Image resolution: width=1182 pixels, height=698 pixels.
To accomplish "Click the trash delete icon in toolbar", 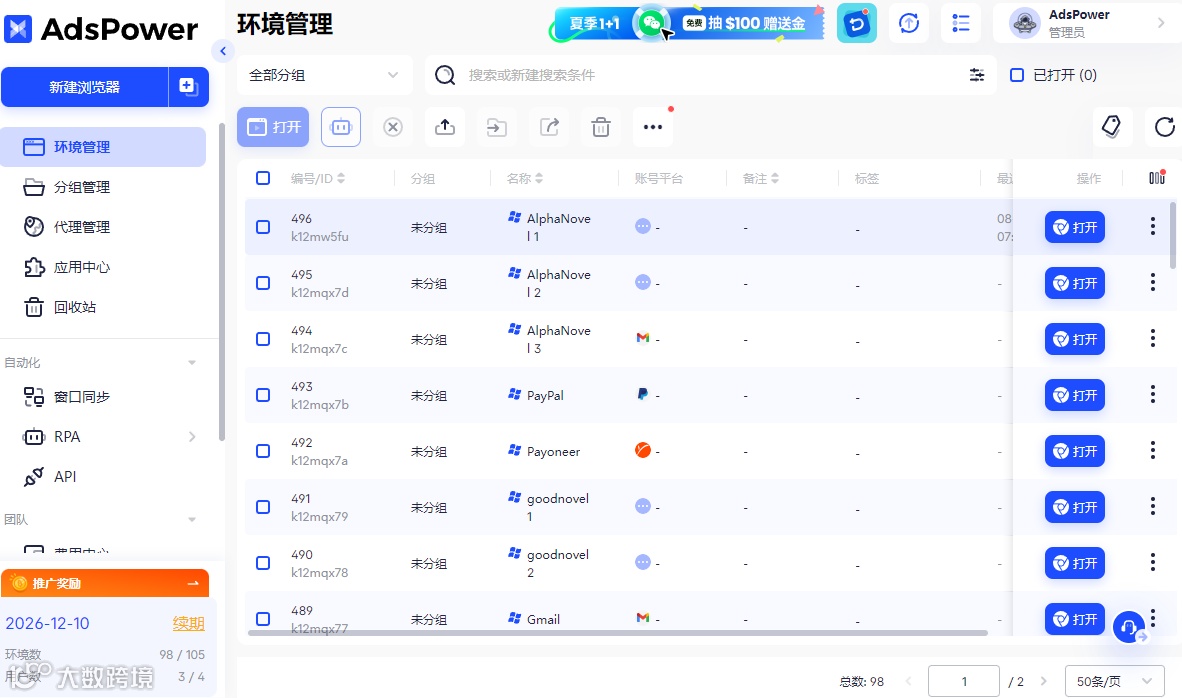I will (x=601, y=127).
